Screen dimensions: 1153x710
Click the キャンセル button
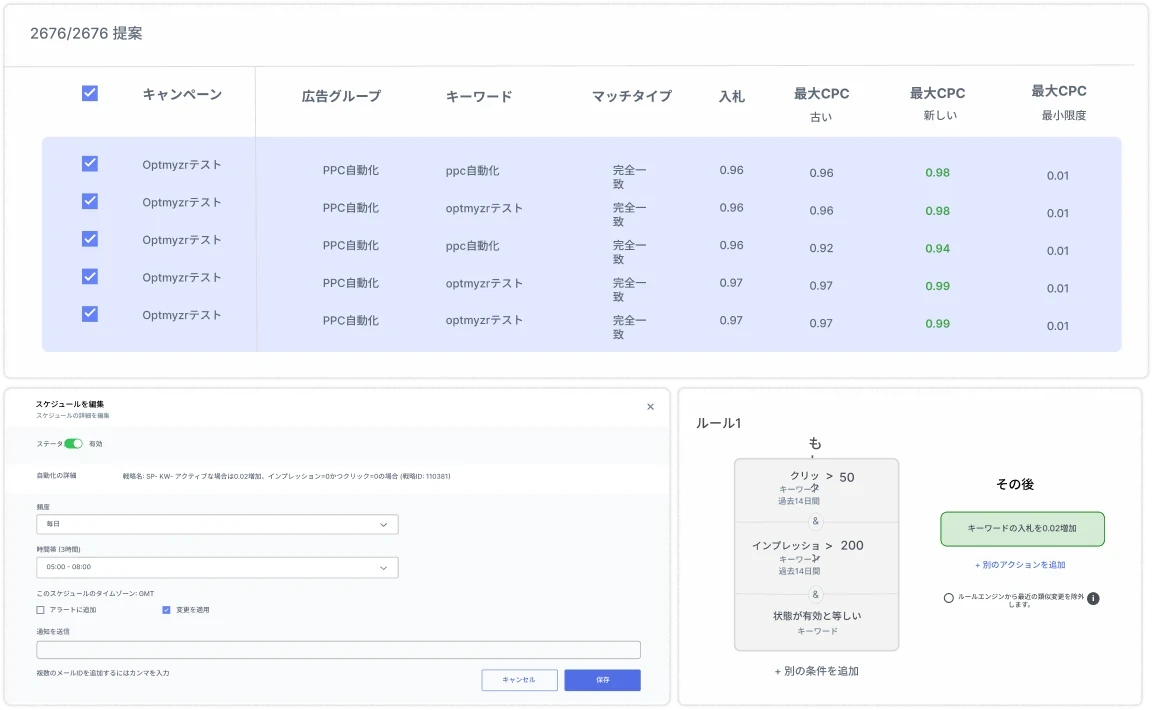pos(519,680)
